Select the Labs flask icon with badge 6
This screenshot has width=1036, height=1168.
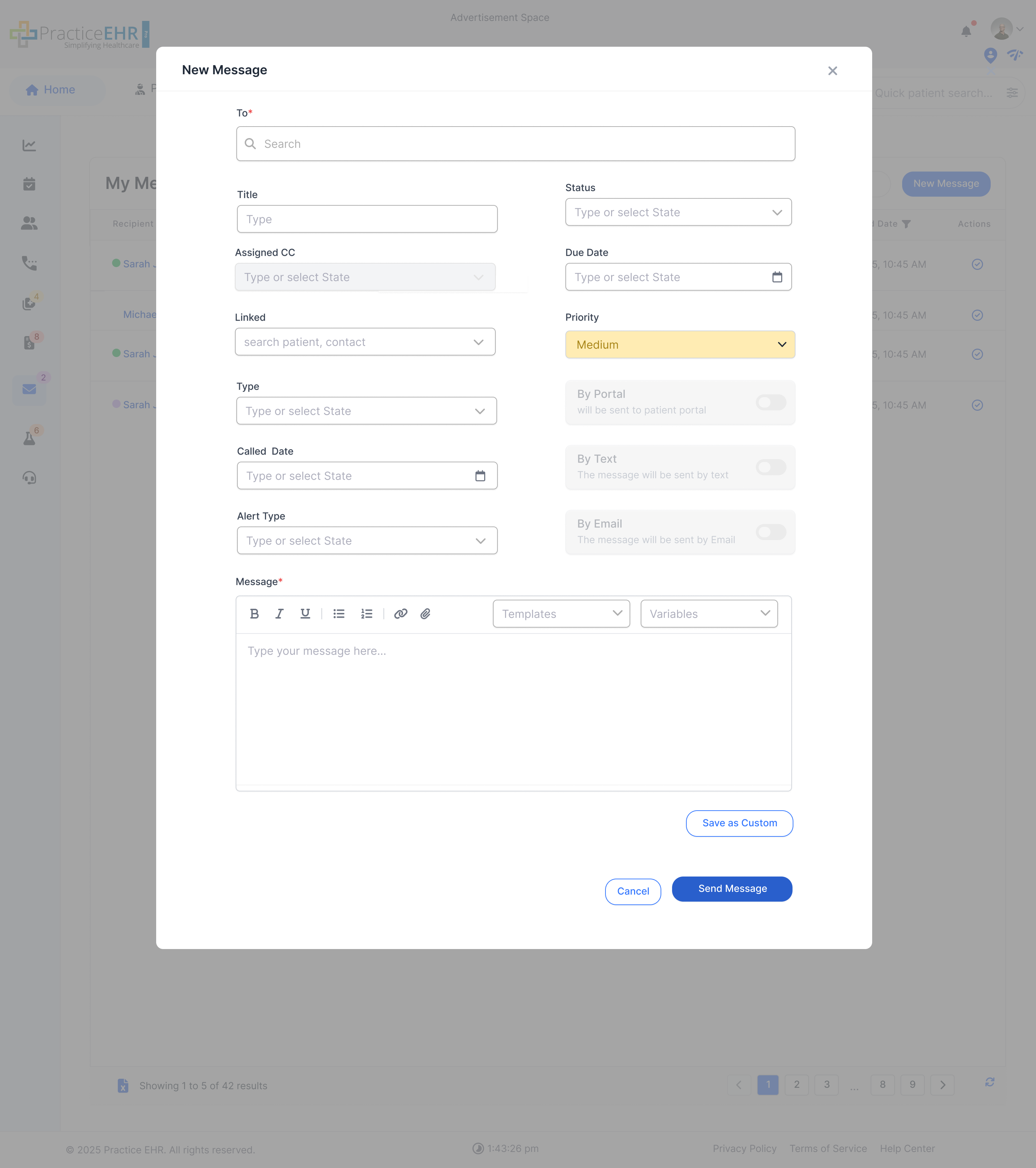click(29, 437)
